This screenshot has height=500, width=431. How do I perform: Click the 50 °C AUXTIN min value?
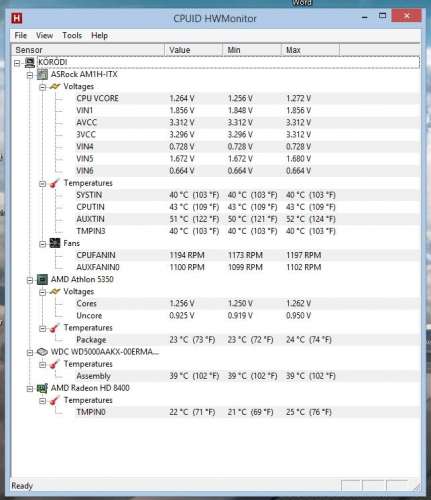tap(252, 219)
